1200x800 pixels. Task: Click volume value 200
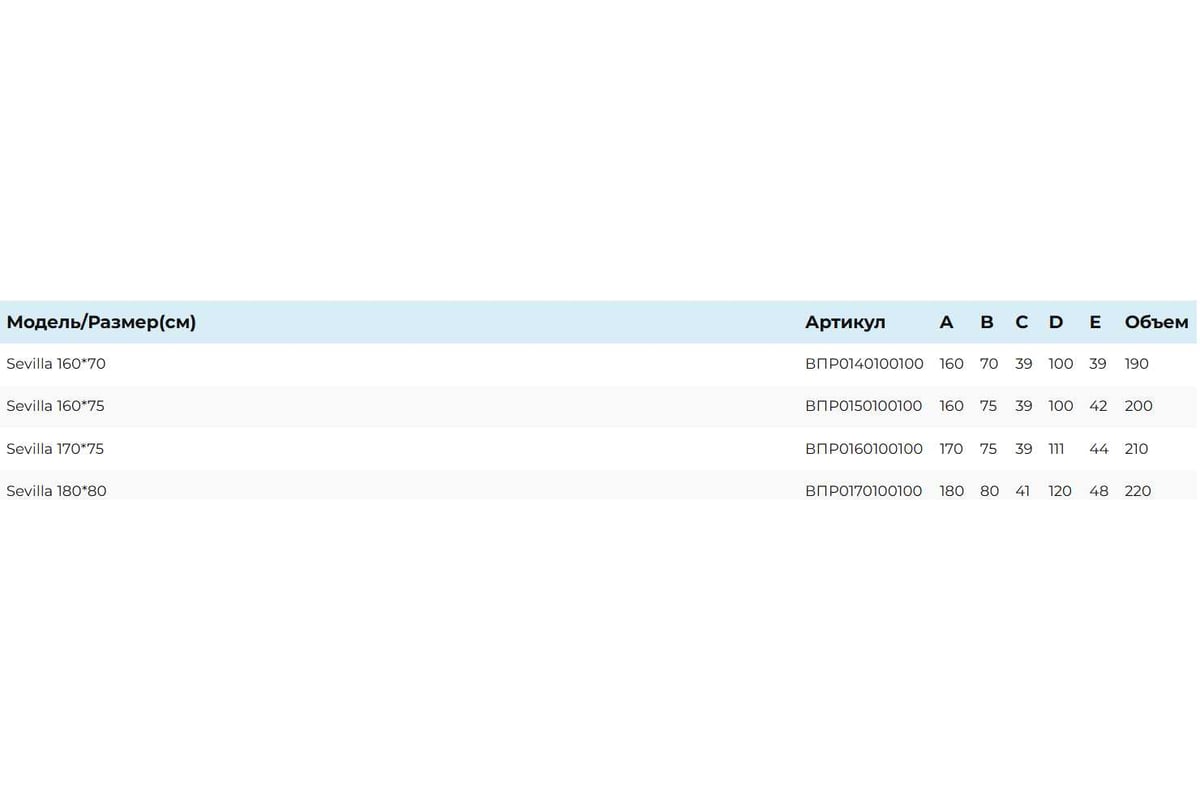pos(1139,406)
